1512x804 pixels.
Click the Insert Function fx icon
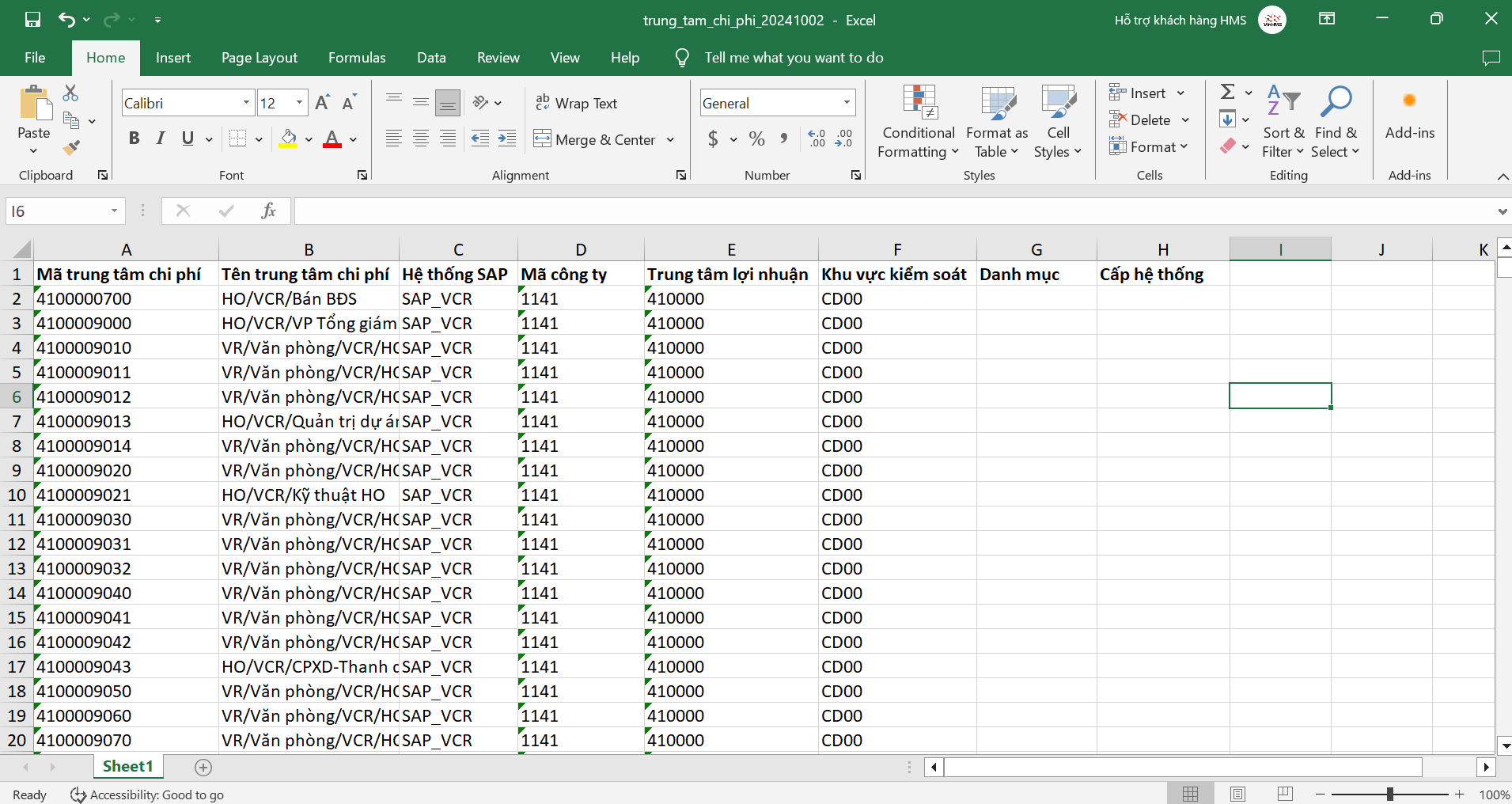click(x=268, y=210)
